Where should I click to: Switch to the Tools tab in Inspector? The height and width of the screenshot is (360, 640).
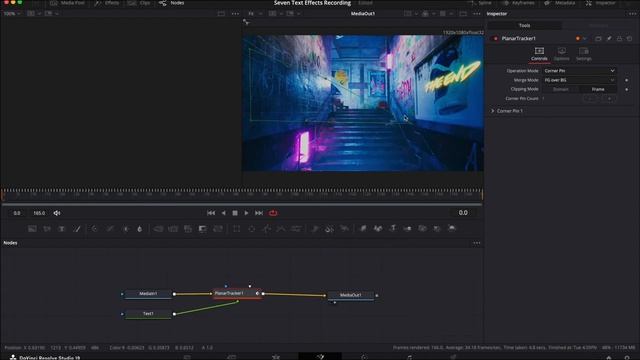coord(524,25)
